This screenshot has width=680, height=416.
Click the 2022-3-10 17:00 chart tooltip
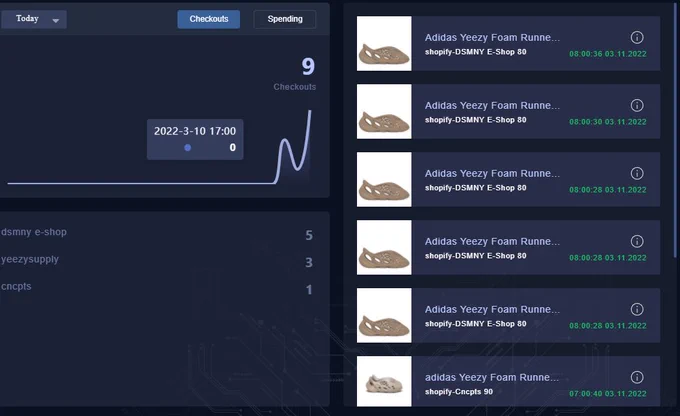pos(195,139)
